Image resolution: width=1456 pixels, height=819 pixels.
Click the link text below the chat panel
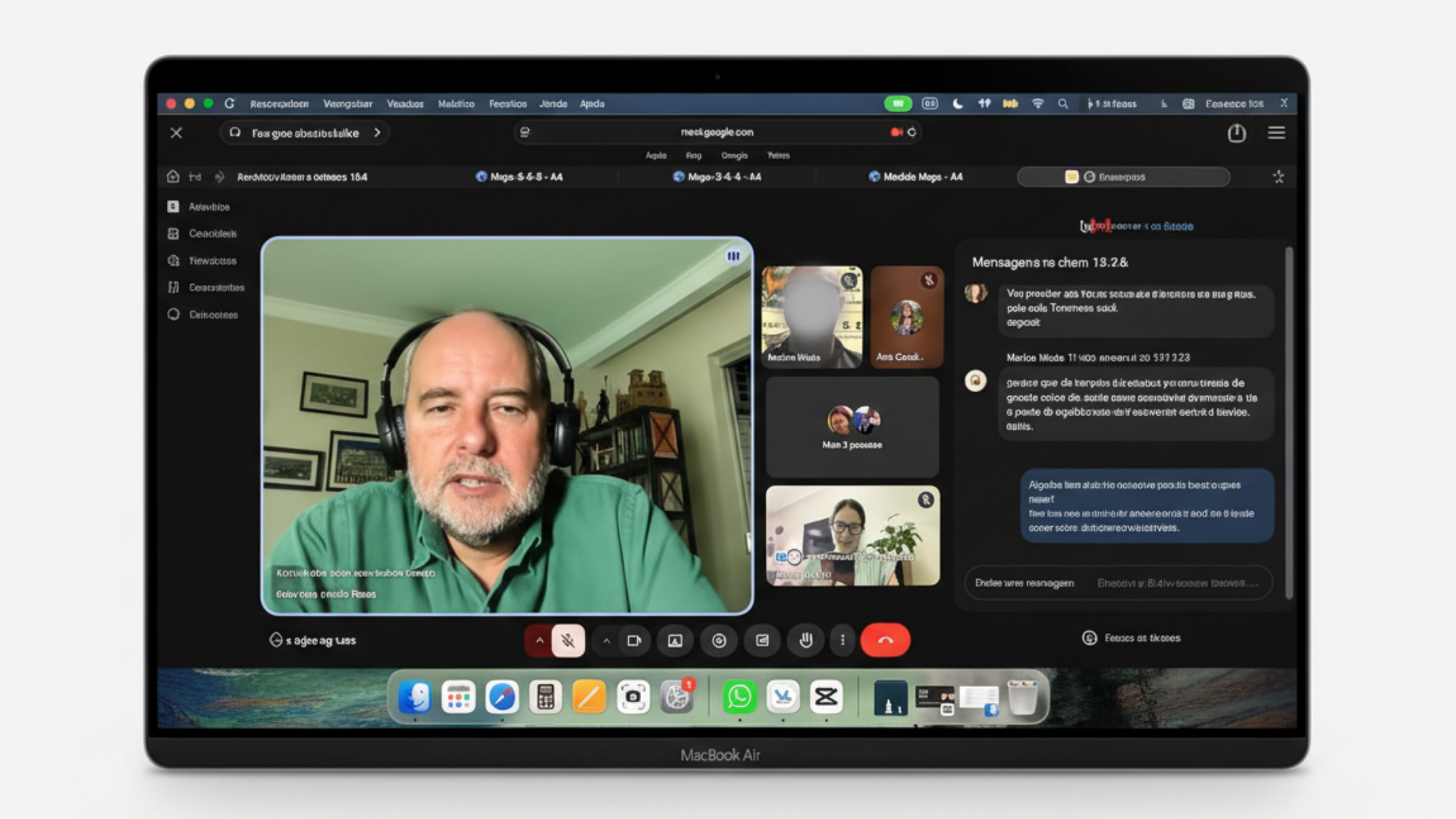click(x=1131, y=638)
